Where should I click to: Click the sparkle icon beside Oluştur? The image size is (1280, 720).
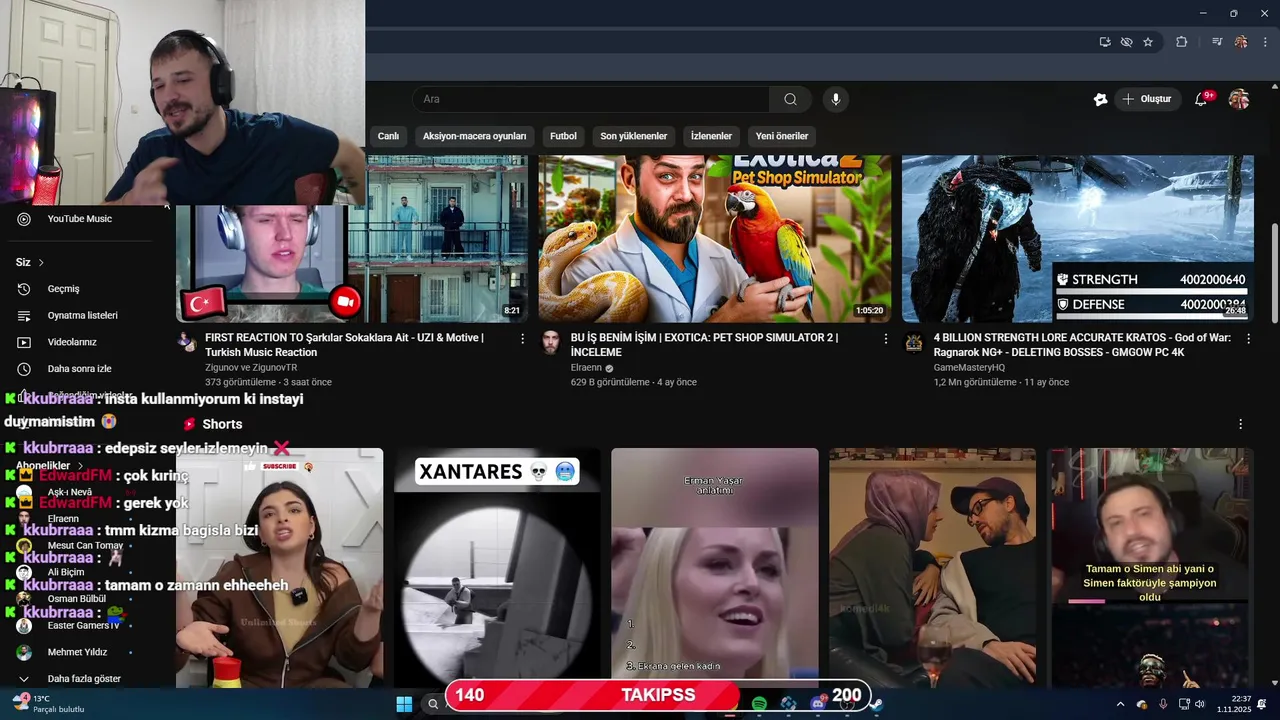click(1100, 99)
